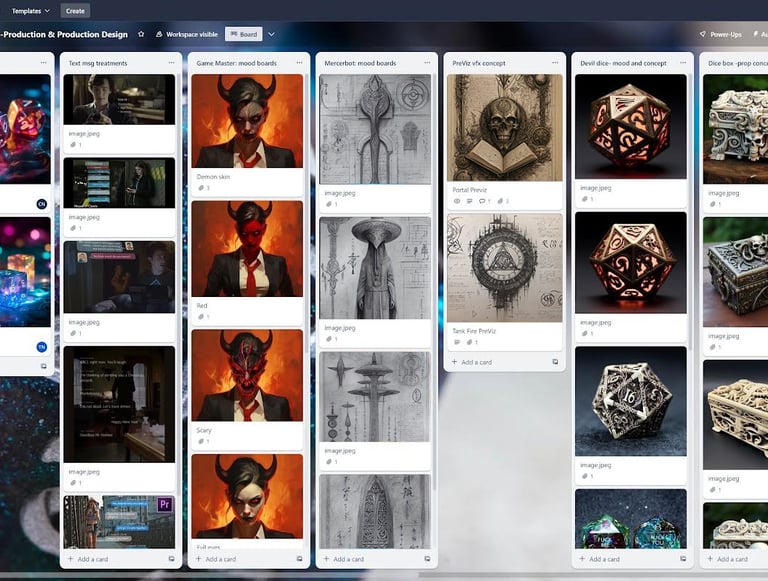This screenshot has height=581, width=768.
Task: Open the Text msg treatments list menu
Action: [171, 63]
